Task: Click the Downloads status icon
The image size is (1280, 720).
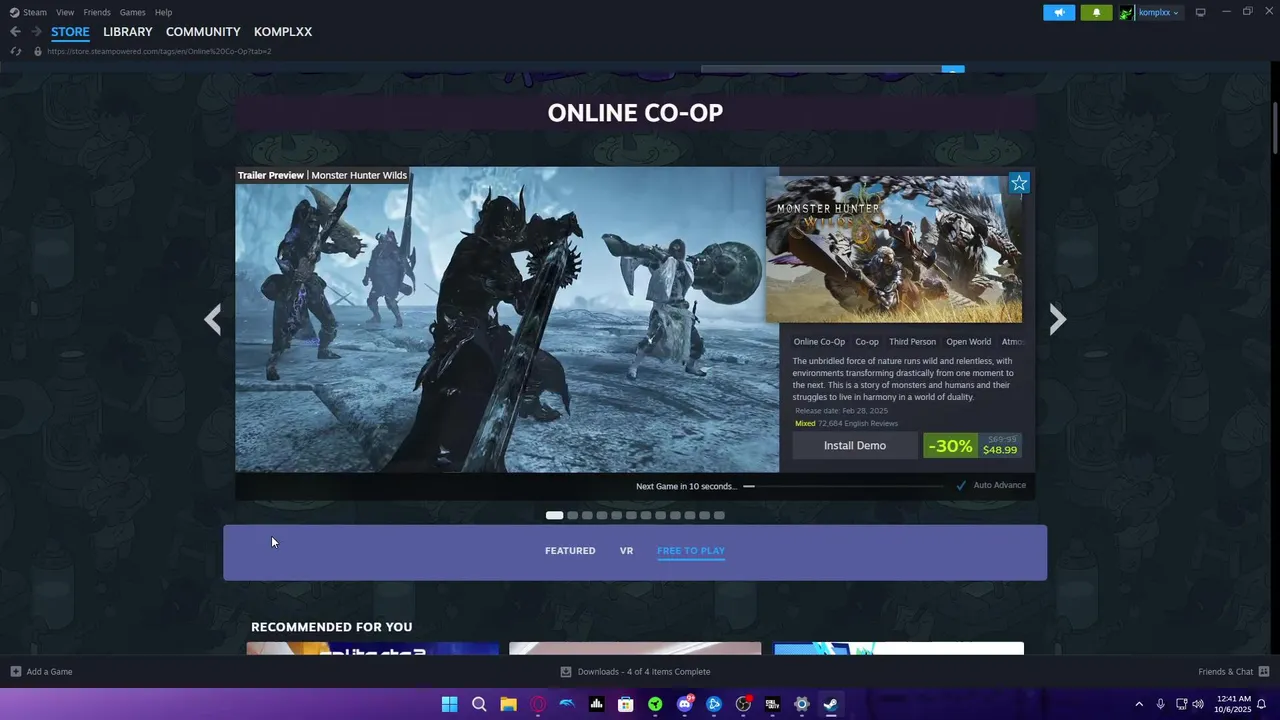Action: 566,672
